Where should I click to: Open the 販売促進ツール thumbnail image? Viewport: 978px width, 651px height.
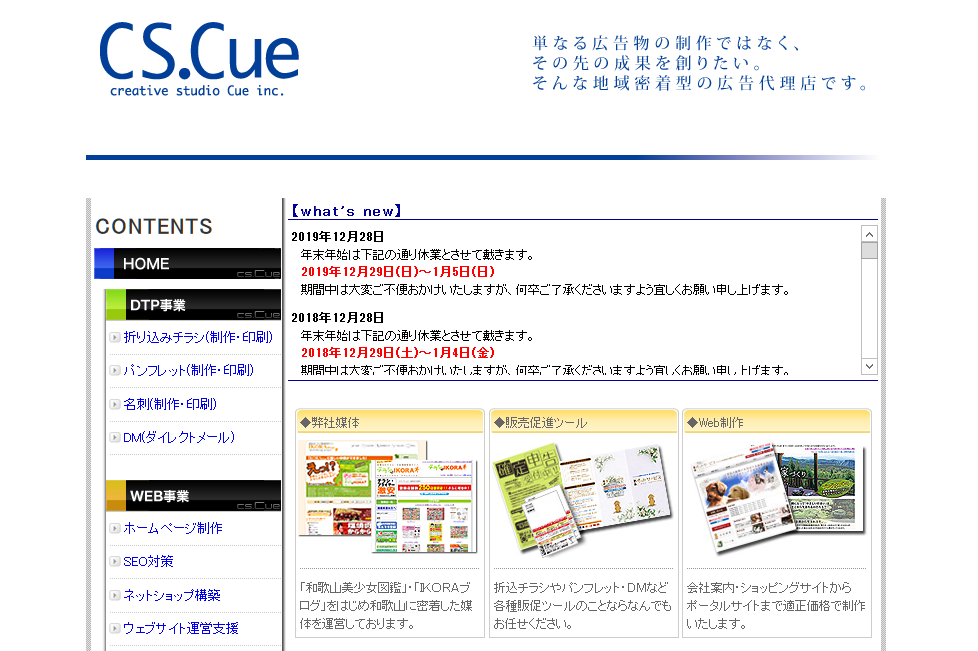click(x=582, y=497)
